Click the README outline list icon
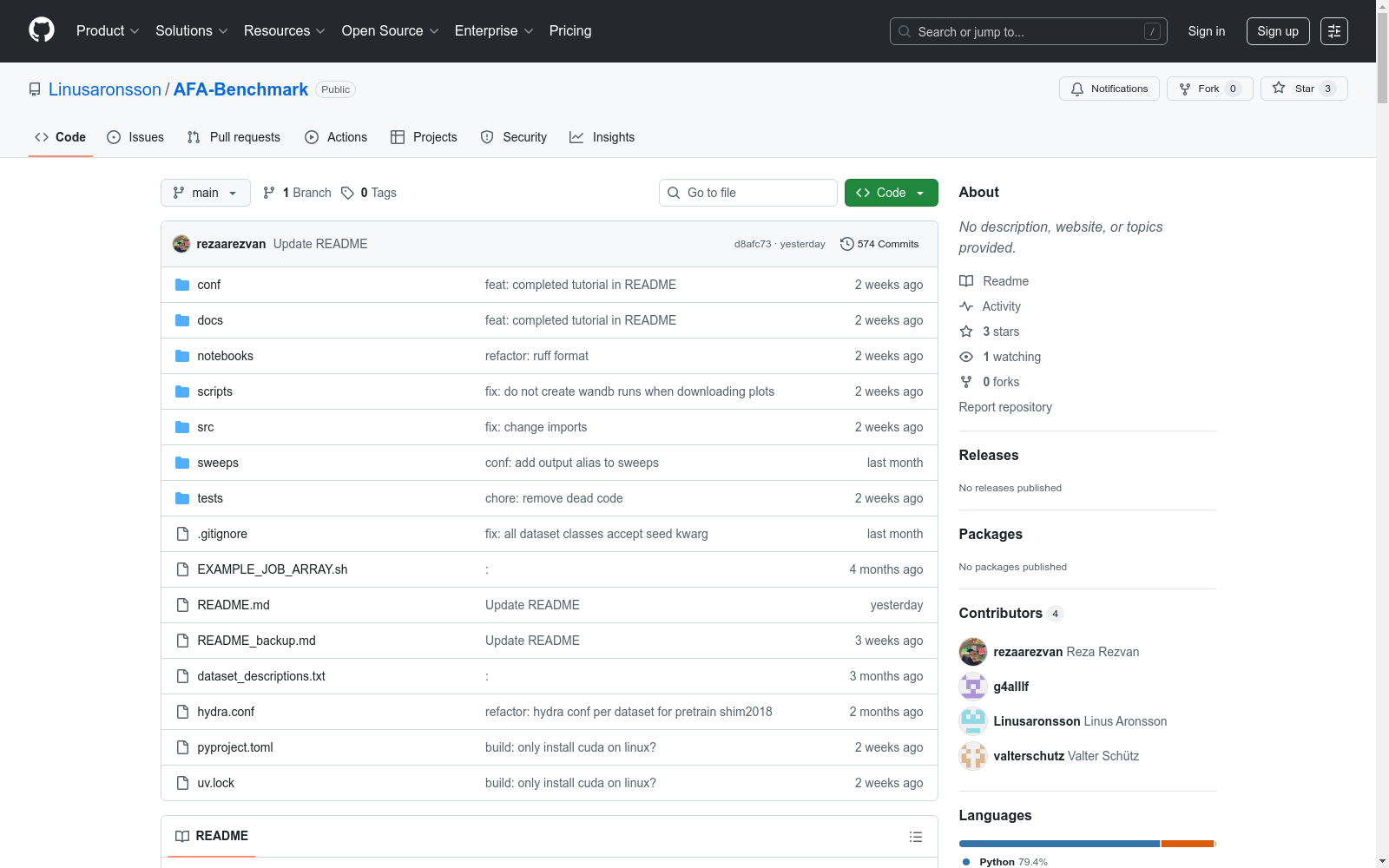The image size is (1389, 868). click(x=915, y=837)
